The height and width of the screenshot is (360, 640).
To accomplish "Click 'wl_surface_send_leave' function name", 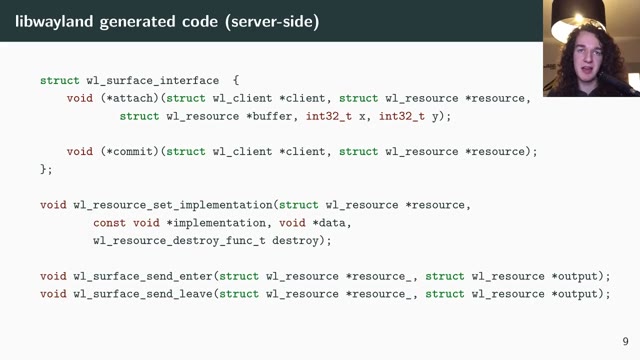I will [143, 294].
